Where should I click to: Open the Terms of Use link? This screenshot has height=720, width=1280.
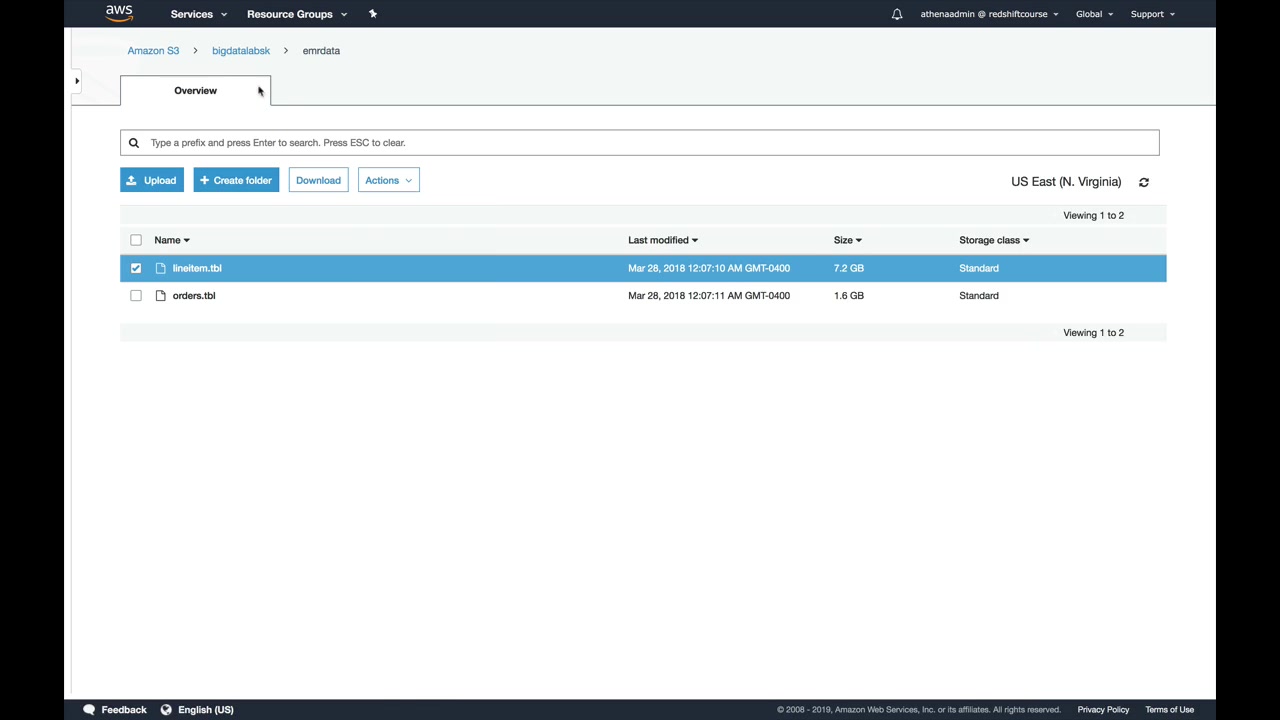tap(1170, 710)
